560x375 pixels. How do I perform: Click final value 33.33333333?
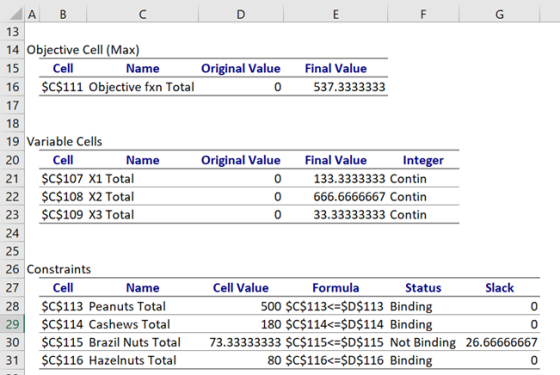click(x=349, y=215)
